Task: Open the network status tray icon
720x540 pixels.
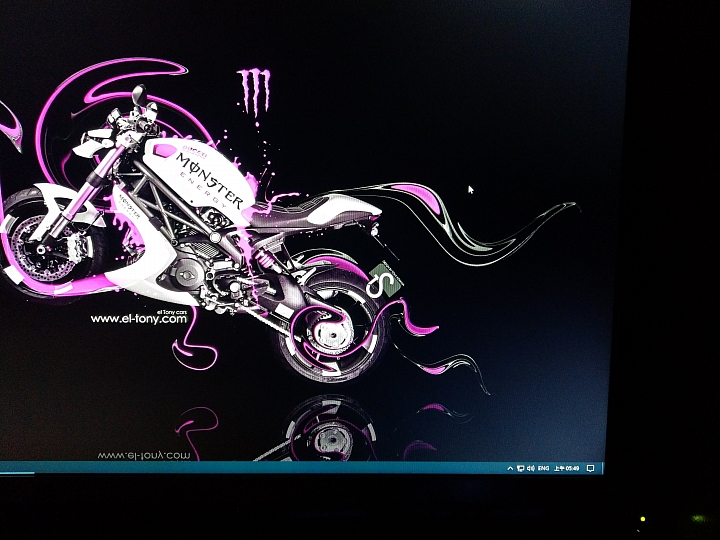Action: coord(520,469)
